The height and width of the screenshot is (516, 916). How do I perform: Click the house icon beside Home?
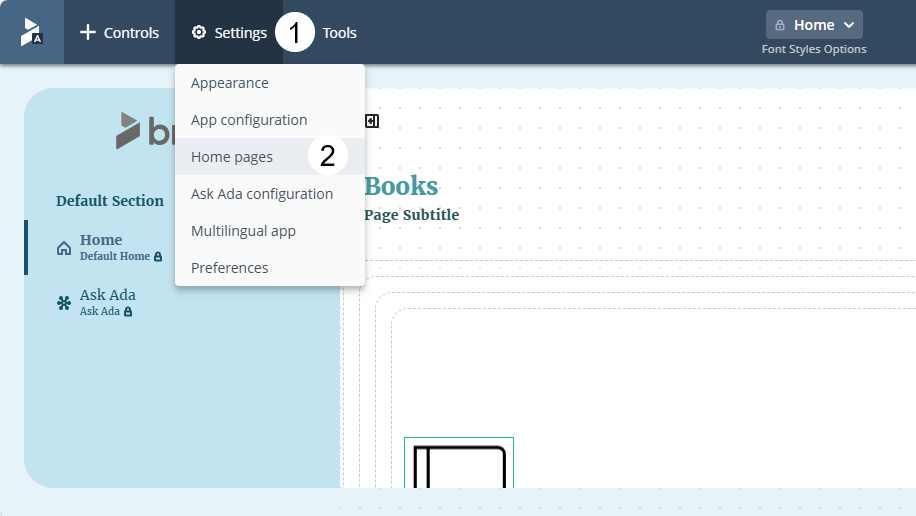64,248
